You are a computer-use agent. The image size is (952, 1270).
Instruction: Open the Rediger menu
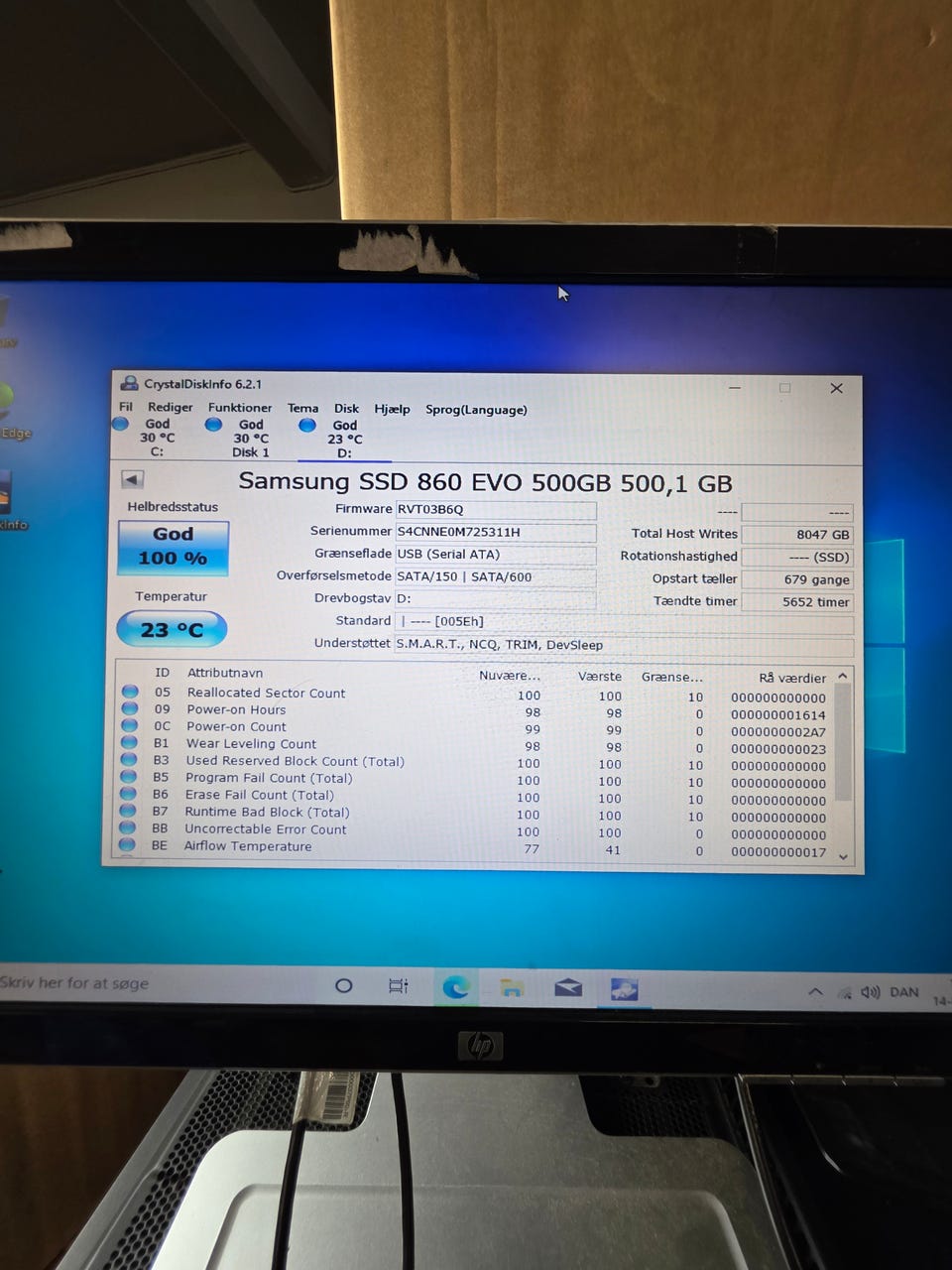pos(171,407)
